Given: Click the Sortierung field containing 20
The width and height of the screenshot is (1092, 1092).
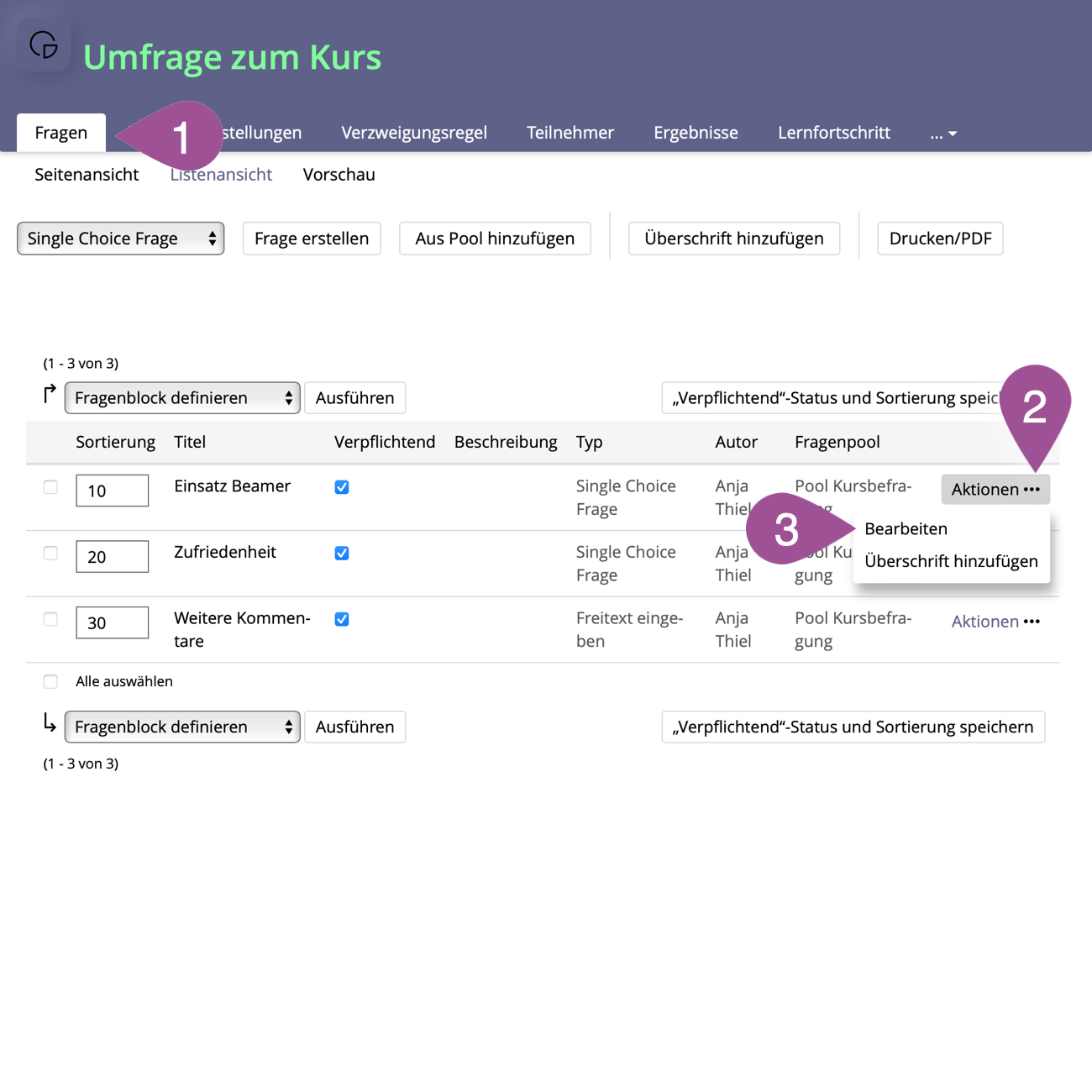Looking at the screenshot, I should pyautogui.click(x=112, y=557).
